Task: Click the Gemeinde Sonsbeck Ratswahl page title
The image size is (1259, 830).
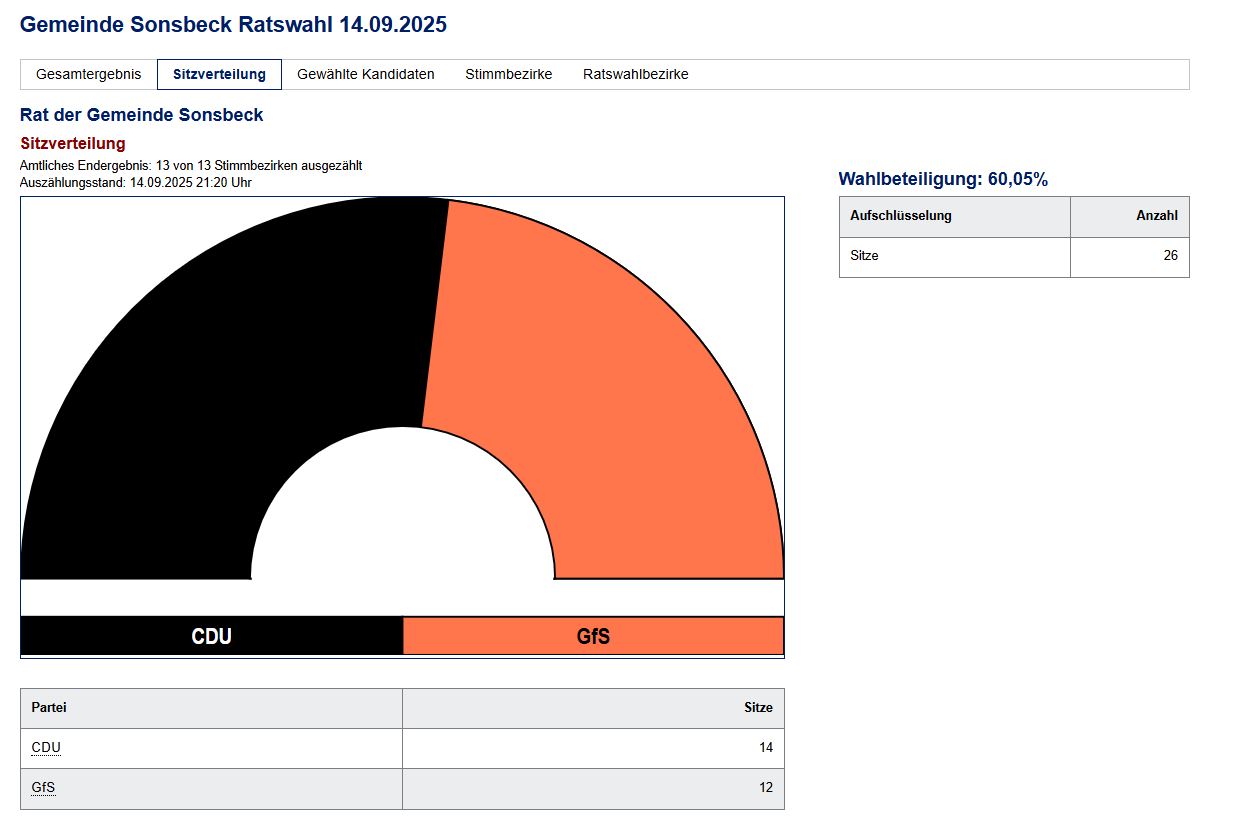Action: (233, 25)
